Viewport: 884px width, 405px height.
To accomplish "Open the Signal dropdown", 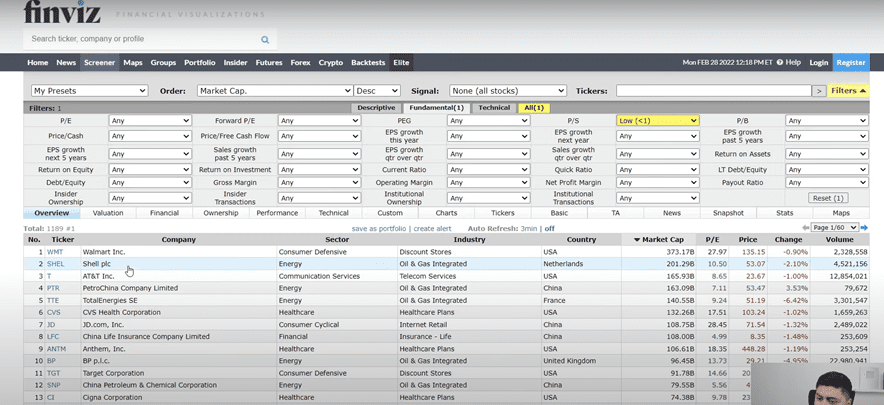I will tap(508, 91).
